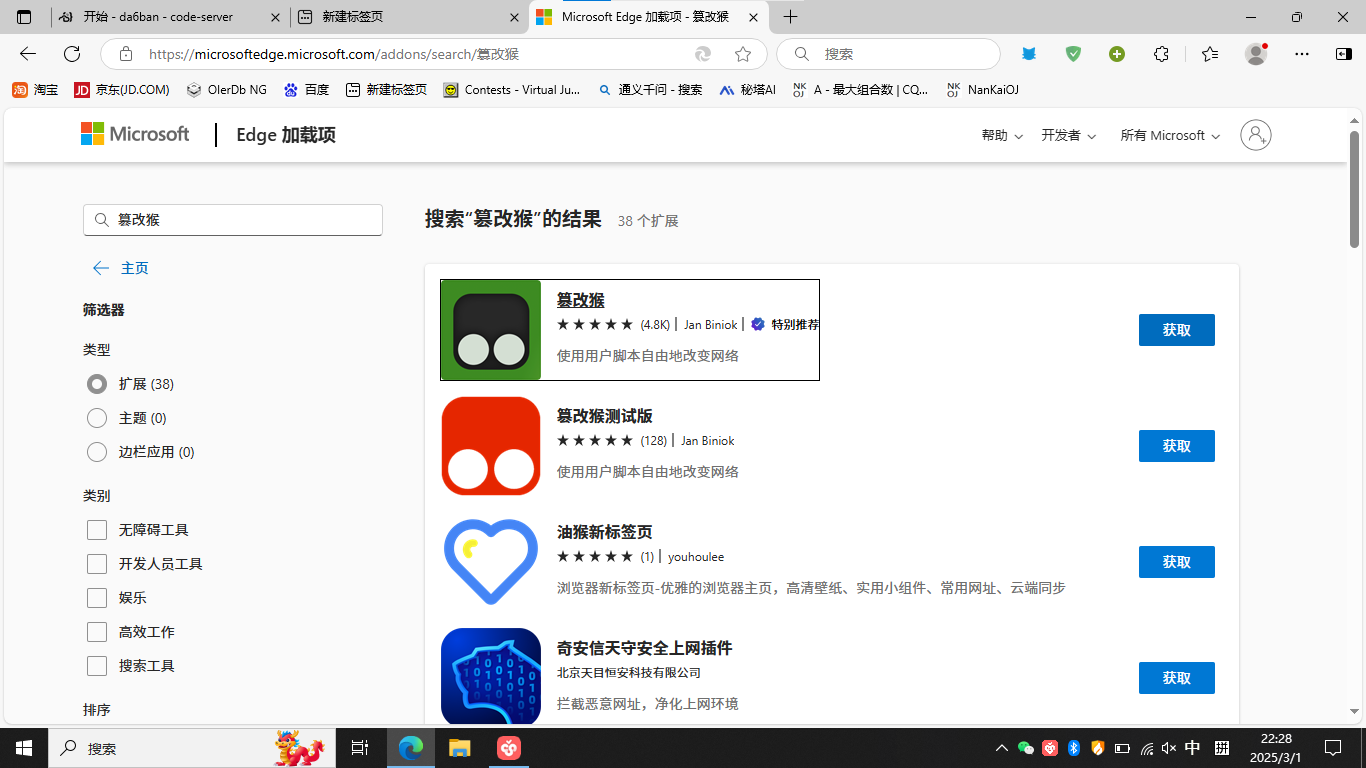Open the 淘宝 bookmark

[x=35, y=90]
